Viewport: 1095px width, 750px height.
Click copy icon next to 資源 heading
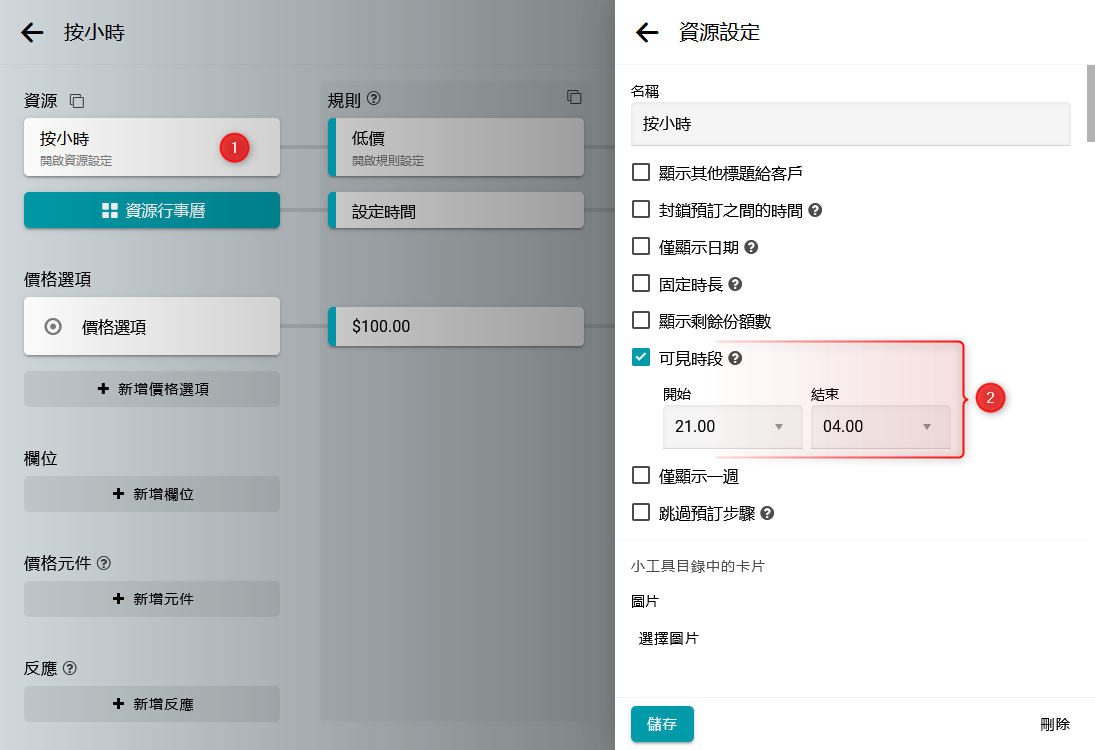77,100
